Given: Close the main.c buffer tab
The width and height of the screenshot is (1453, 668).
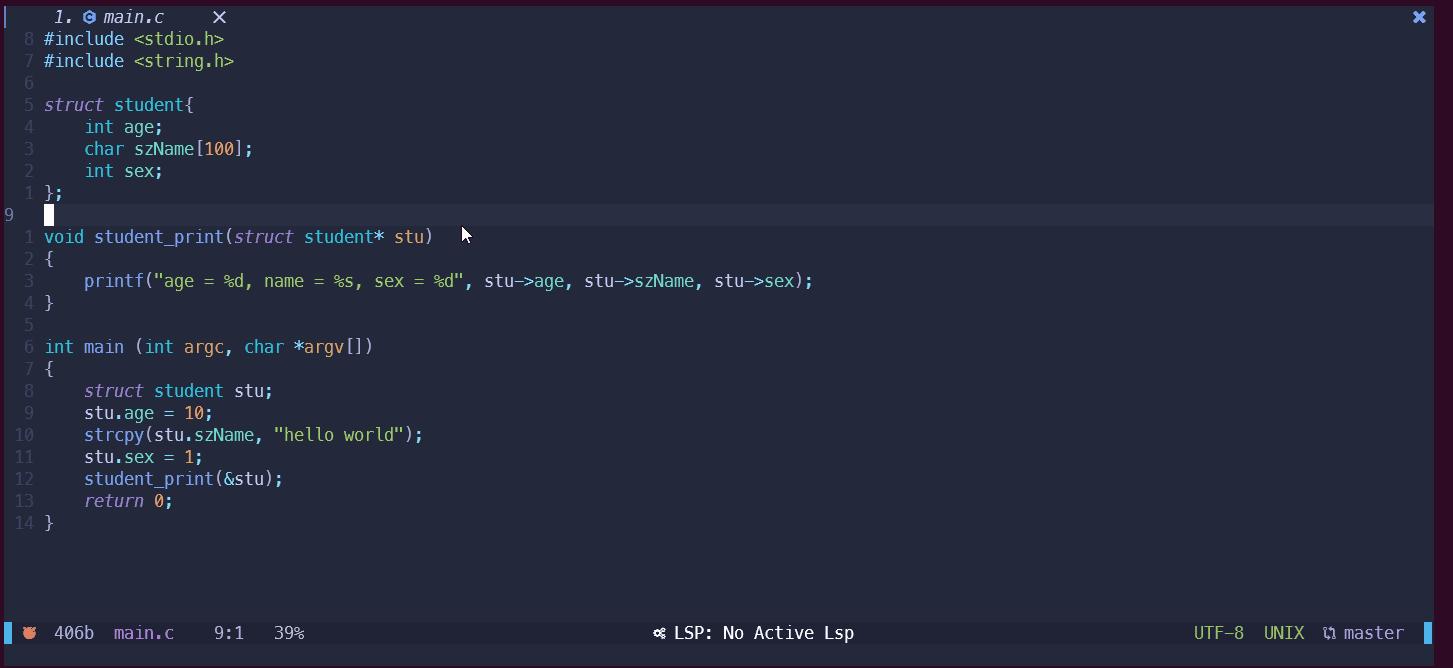Looking at the screenshot, I should [x=219, y=17].
